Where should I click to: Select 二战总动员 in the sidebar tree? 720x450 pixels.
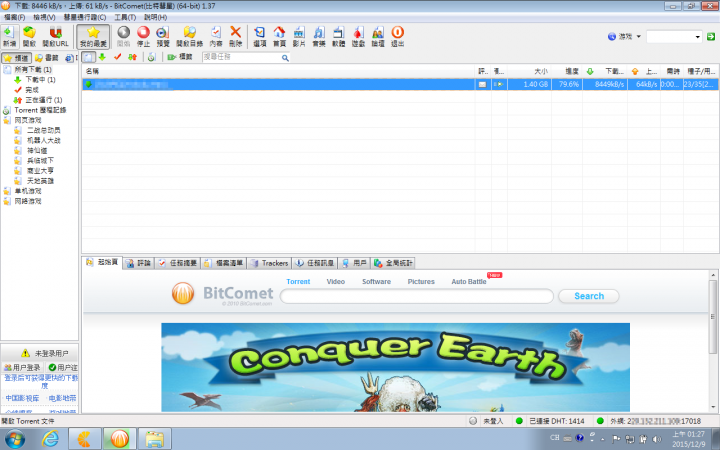coord(43,130)
